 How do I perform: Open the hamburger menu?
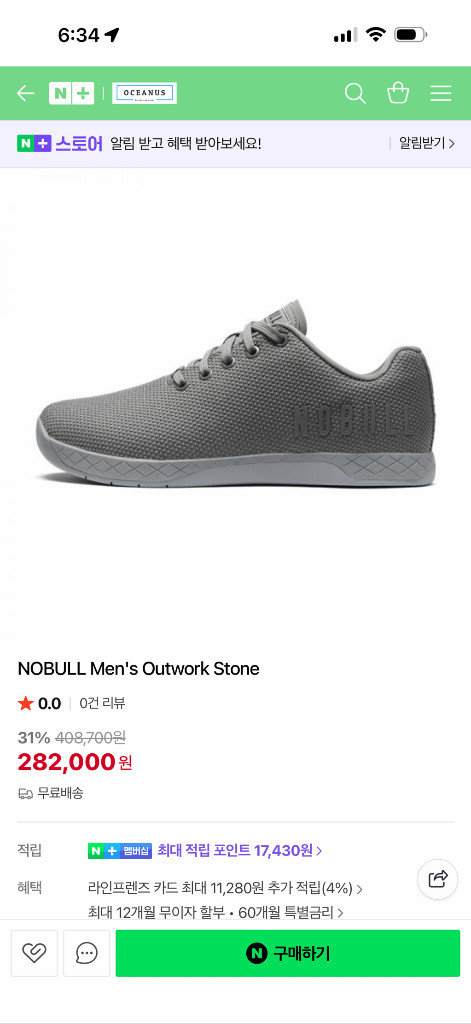pos(441,93)
